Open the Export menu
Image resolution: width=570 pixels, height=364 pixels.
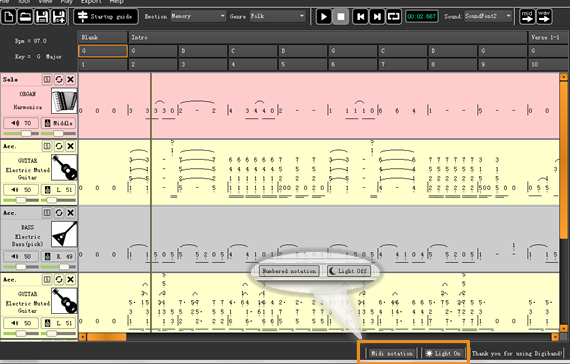91,2
